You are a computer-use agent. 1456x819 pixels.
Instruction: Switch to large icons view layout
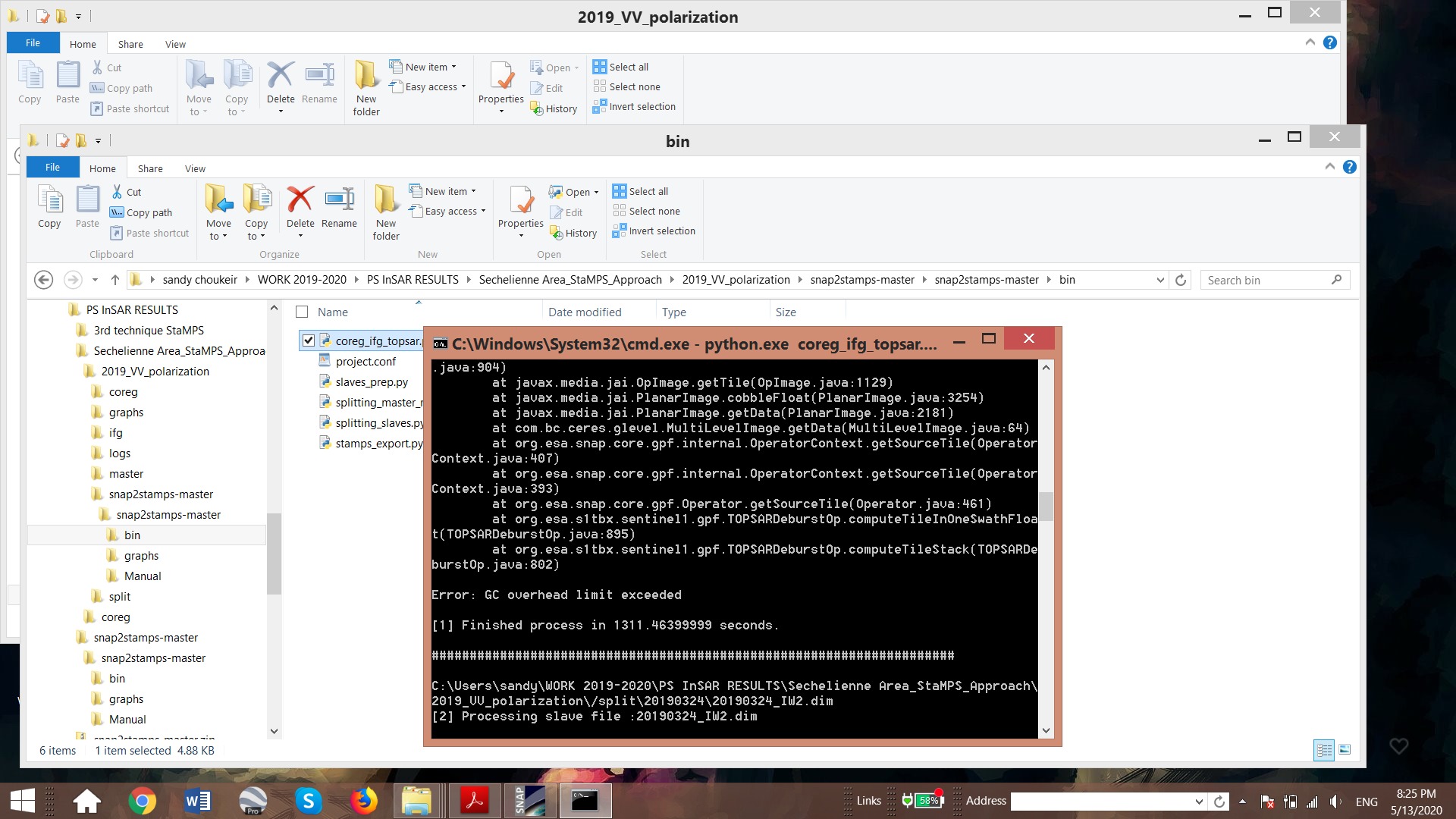click(x=1345, y=750)
